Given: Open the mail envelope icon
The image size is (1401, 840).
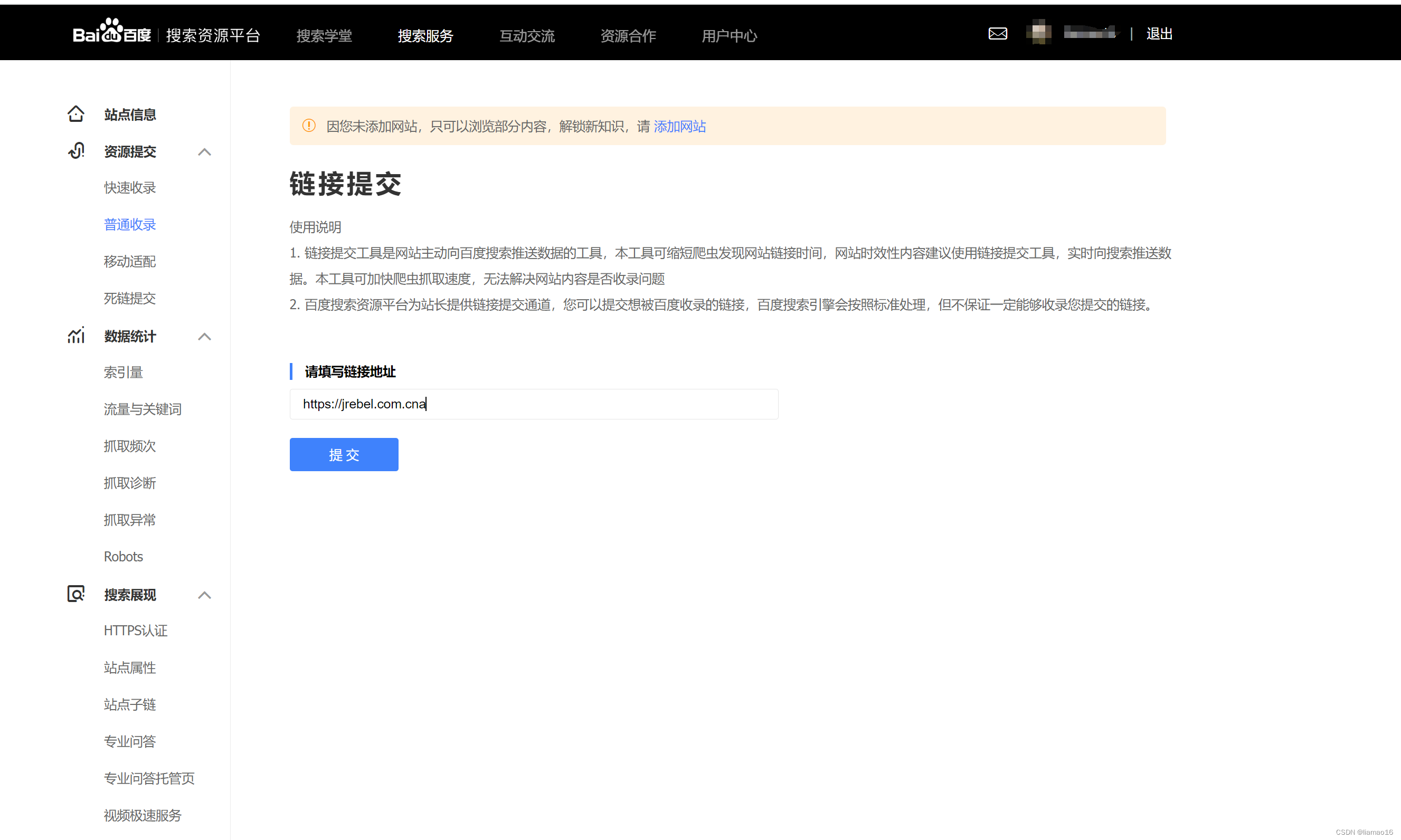Looking at the screenshot, I should coord(997,34).
